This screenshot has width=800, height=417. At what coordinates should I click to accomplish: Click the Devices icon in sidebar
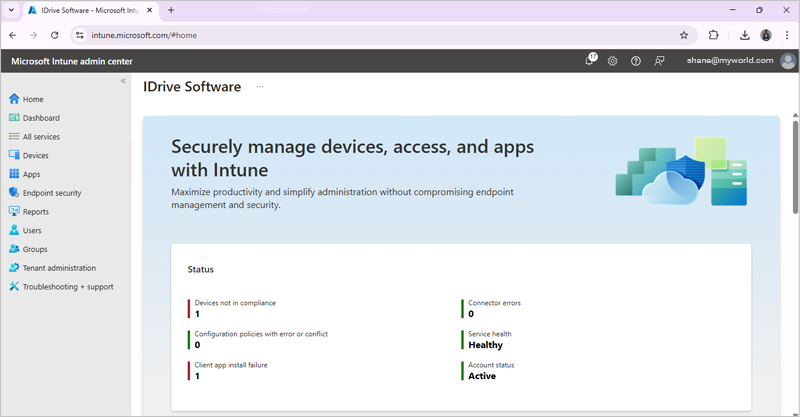[14, 155]
